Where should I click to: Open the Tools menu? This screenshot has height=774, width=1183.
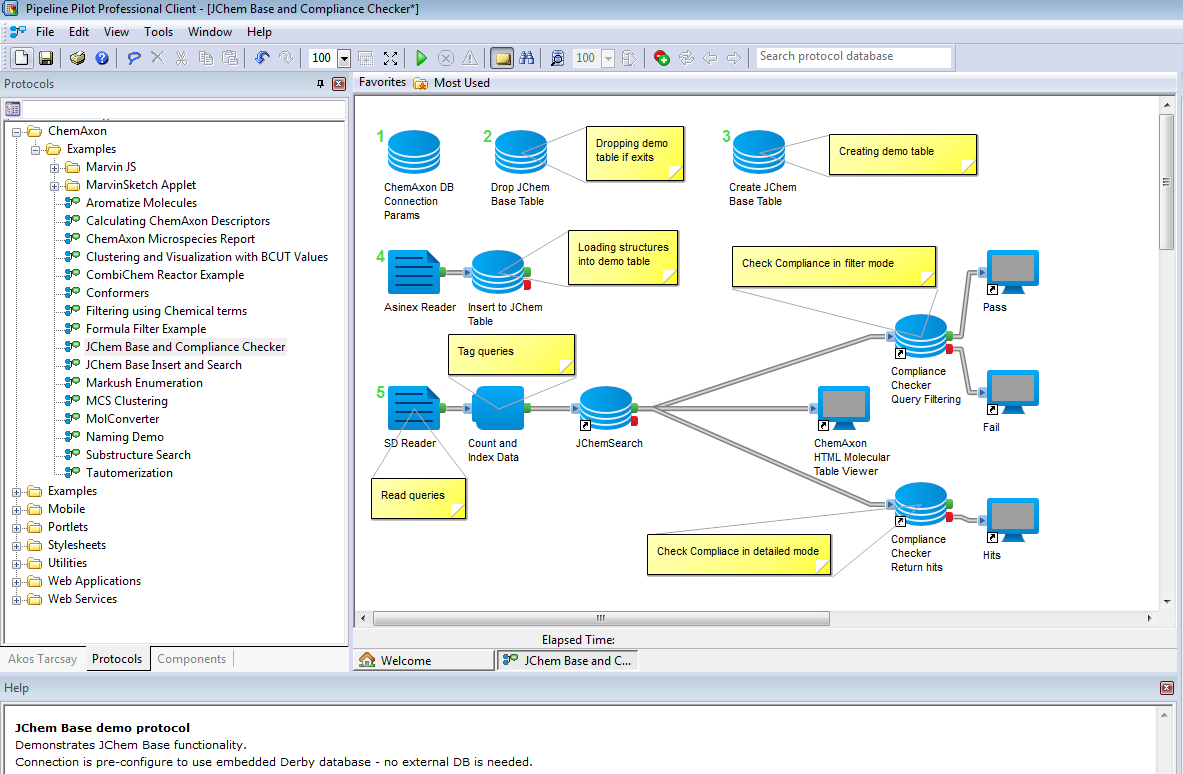158,32
